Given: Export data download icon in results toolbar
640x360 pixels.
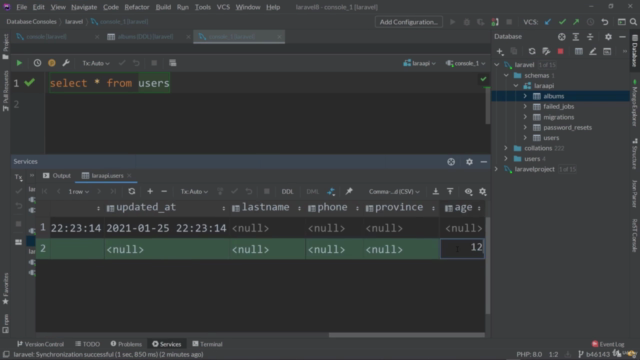Looking at the screenshot, I should [x=436, y=191].
